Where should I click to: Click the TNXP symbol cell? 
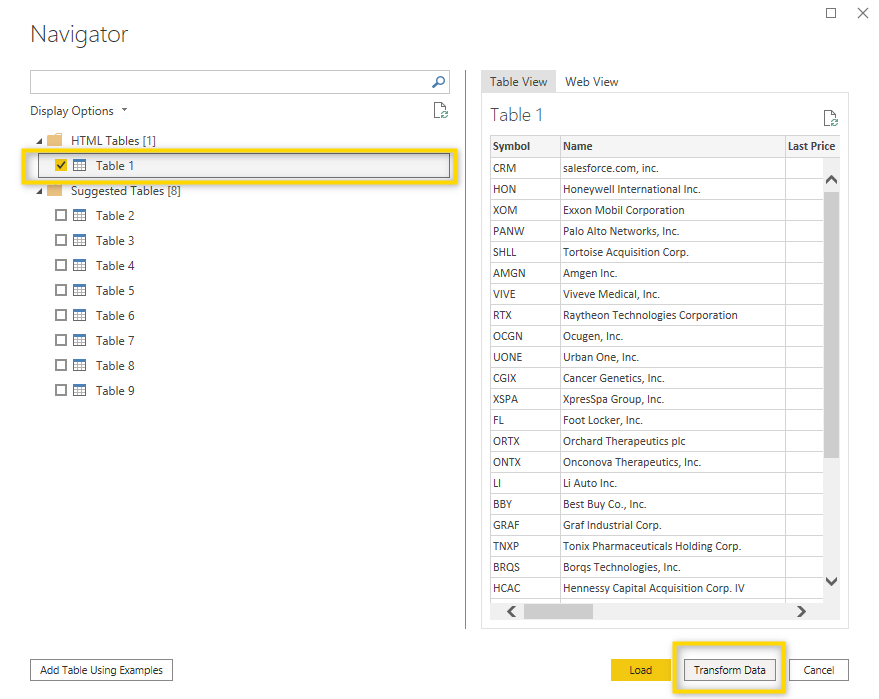coord(525,546)
